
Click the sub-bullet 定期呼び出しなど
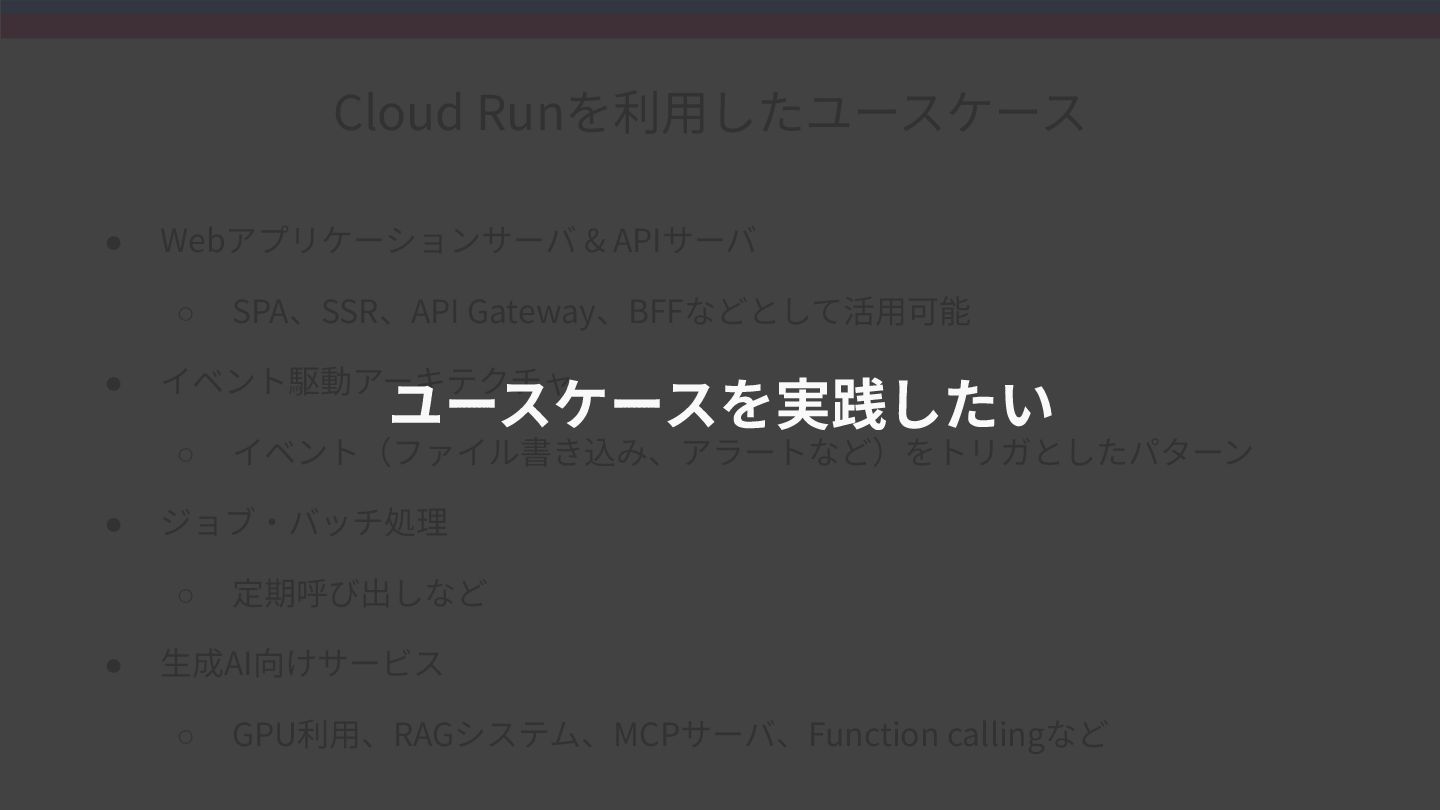pos(359,593)
